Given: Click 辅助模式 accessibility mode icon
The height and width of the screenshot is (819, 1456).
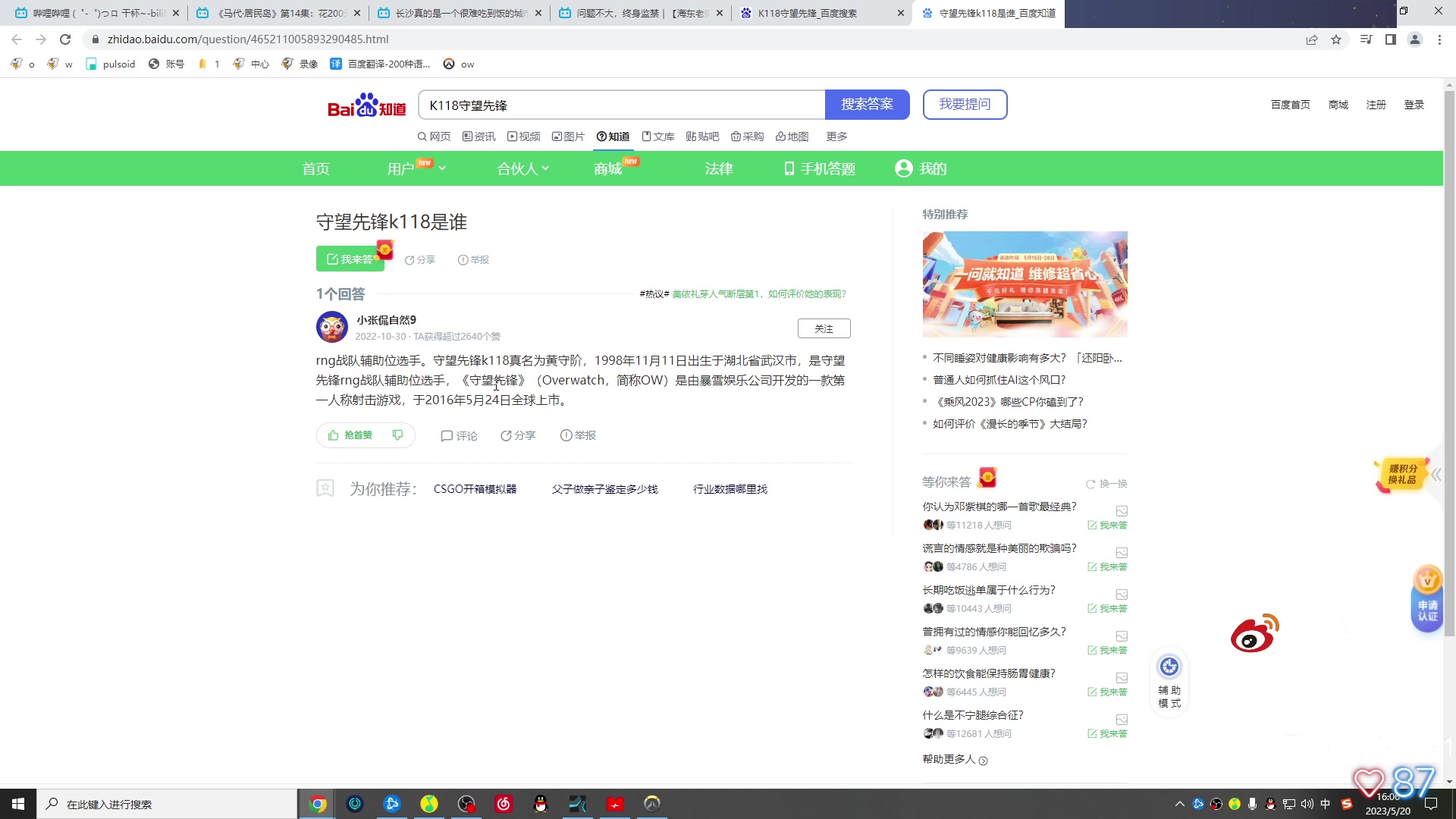Looking at the screenshot, I should tap(1169, 680).
